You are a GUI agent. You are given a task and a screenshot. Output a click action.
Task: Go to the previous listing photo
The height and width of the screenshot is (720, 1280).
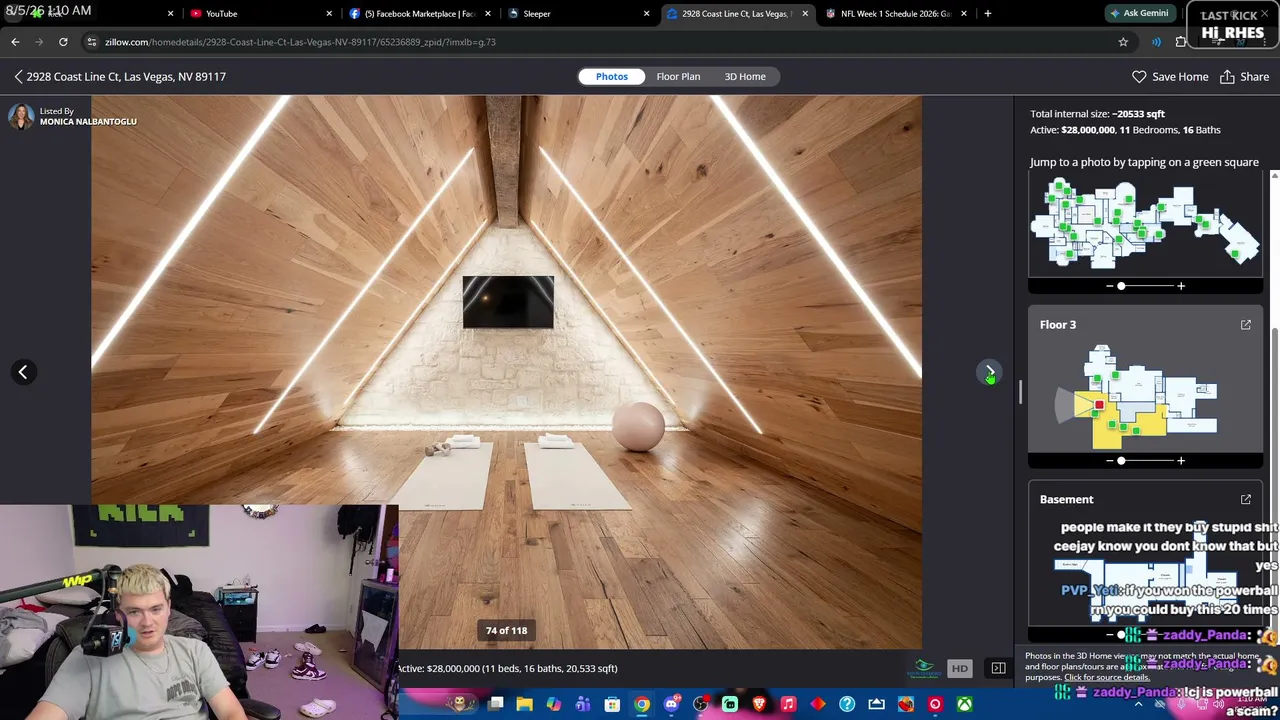23,372
